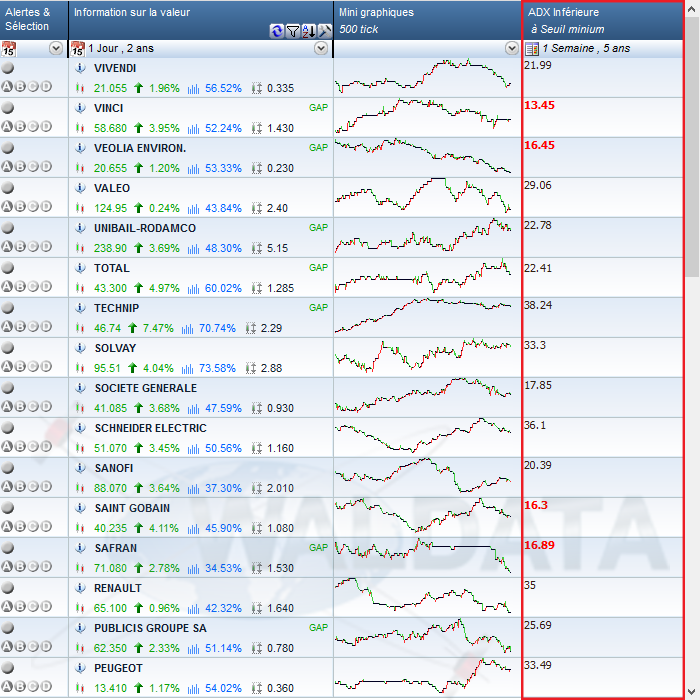
Task: Open the SOLVAY mini chart
Action: (x=423, y=356)
